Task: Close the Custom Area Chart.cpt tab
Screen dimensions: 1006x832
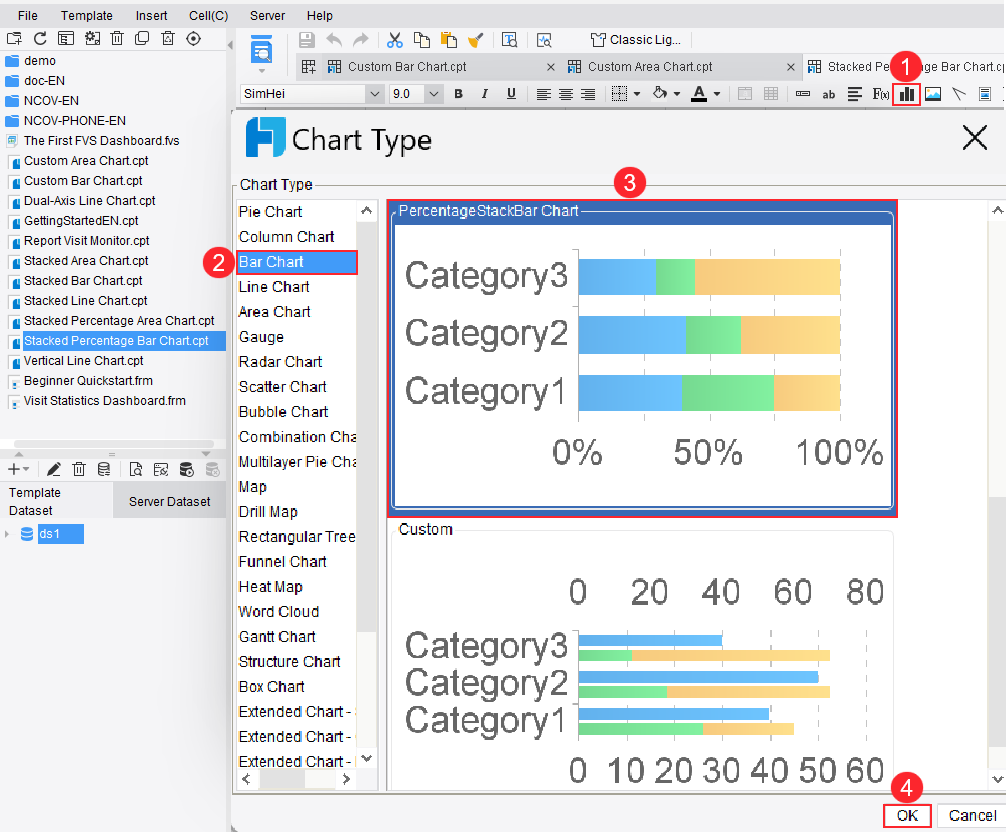Action: pos(790,67)
